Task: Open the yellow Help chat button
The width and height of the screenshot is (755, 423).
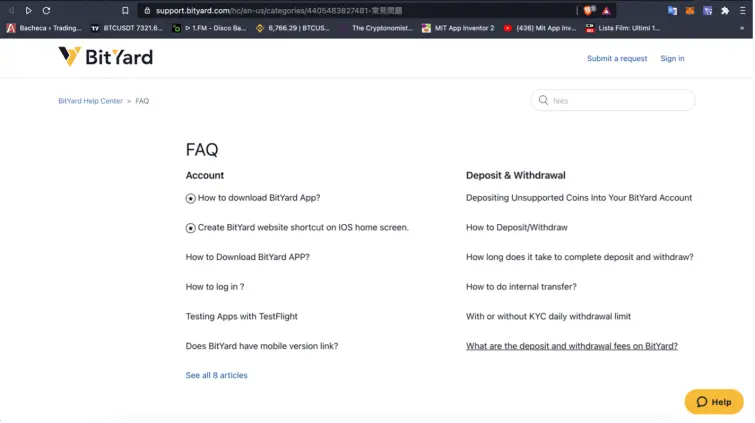Action: (714, 402)
